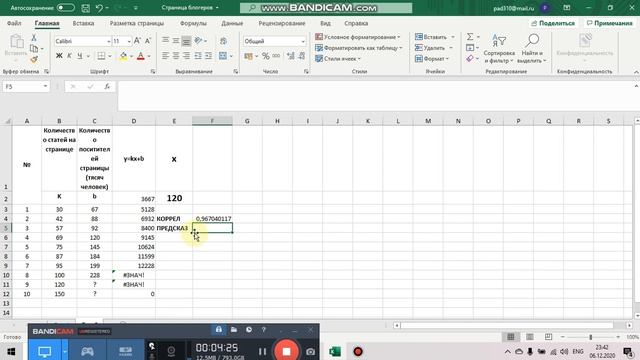Click the Percent Style icon
This screenshot has width=640, height=360.
266,56
